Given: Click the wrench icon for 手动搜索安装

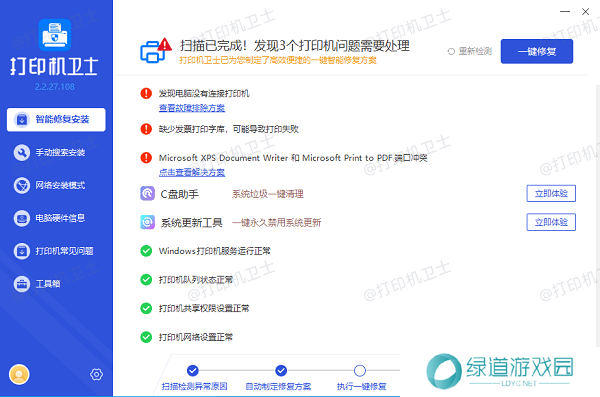Looking at the screenshot, I should (x=22, y=153).
